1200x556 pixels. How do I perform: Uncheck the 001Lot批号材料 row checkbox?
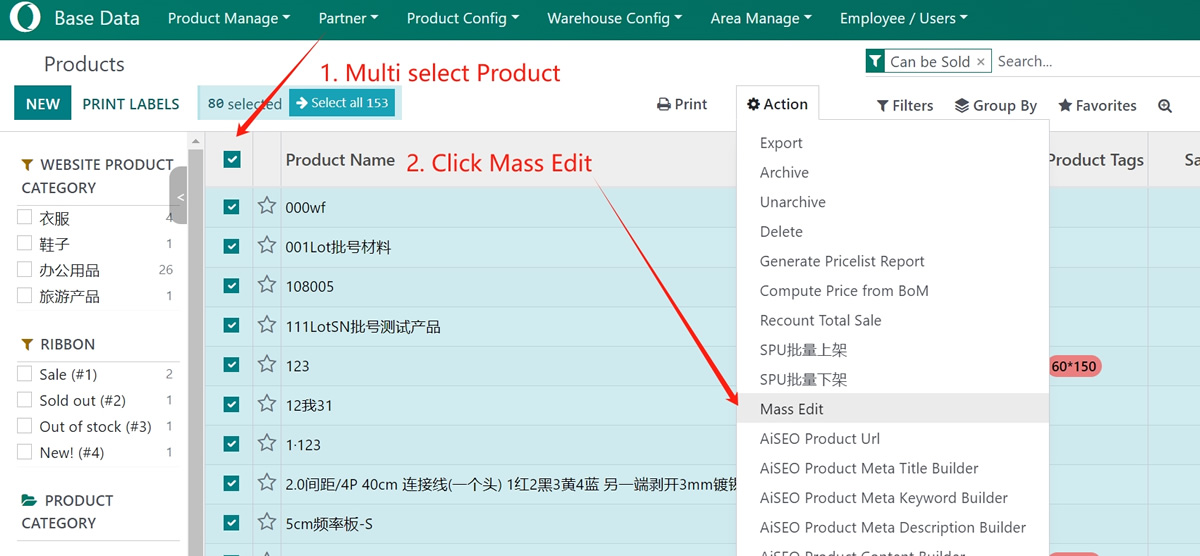[232, 246]
